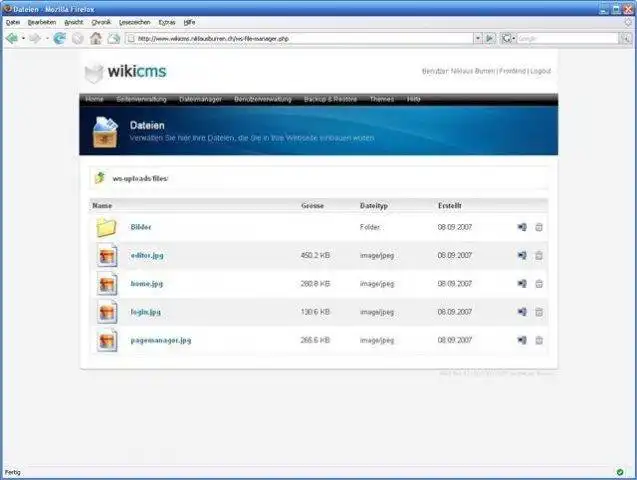Click the Logout link
This screenshot has width=637, height=480.
pos(541,71)
